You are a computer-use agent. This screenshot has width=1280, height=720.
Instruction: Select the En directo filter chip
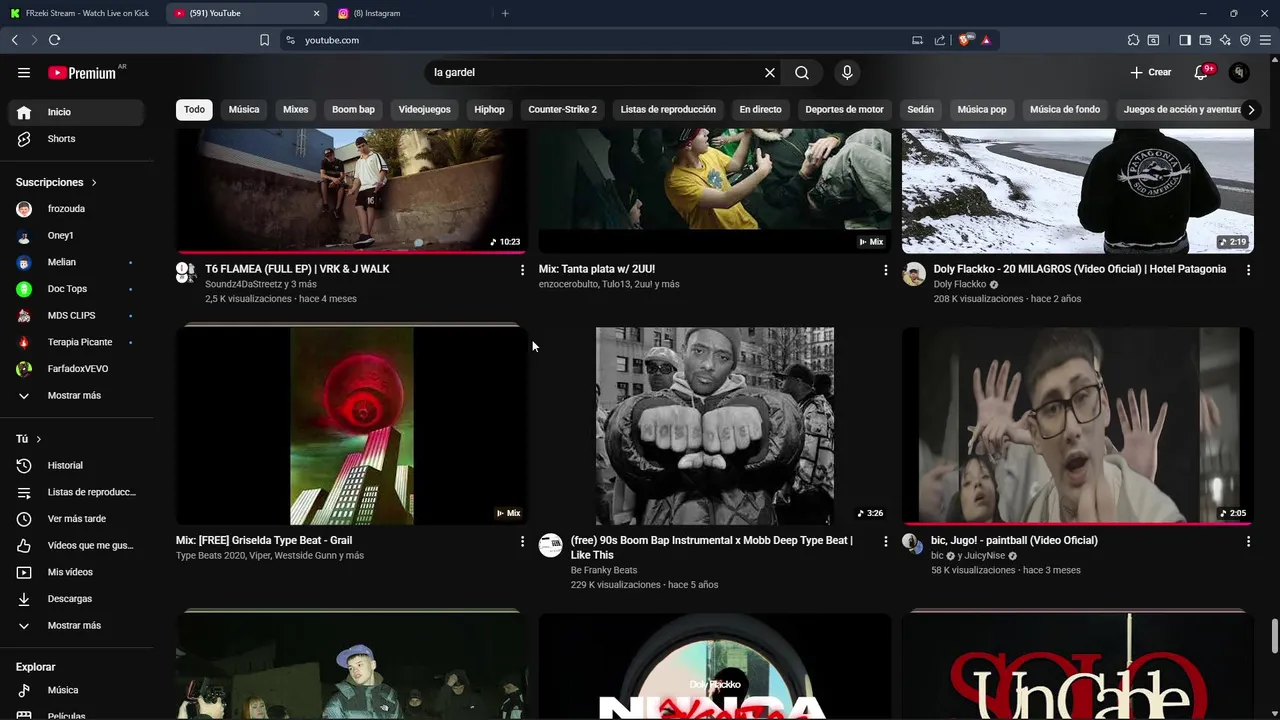click(x=760, y=110)
